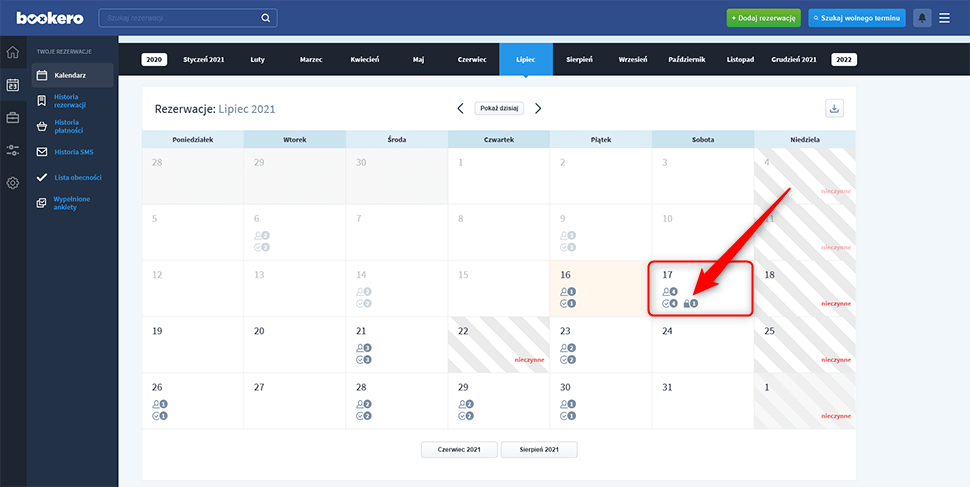Viewport: 970px width, 487px height.
Task: Click Czerwiec 2021 button below calendar
Action: tap(459, 449)
